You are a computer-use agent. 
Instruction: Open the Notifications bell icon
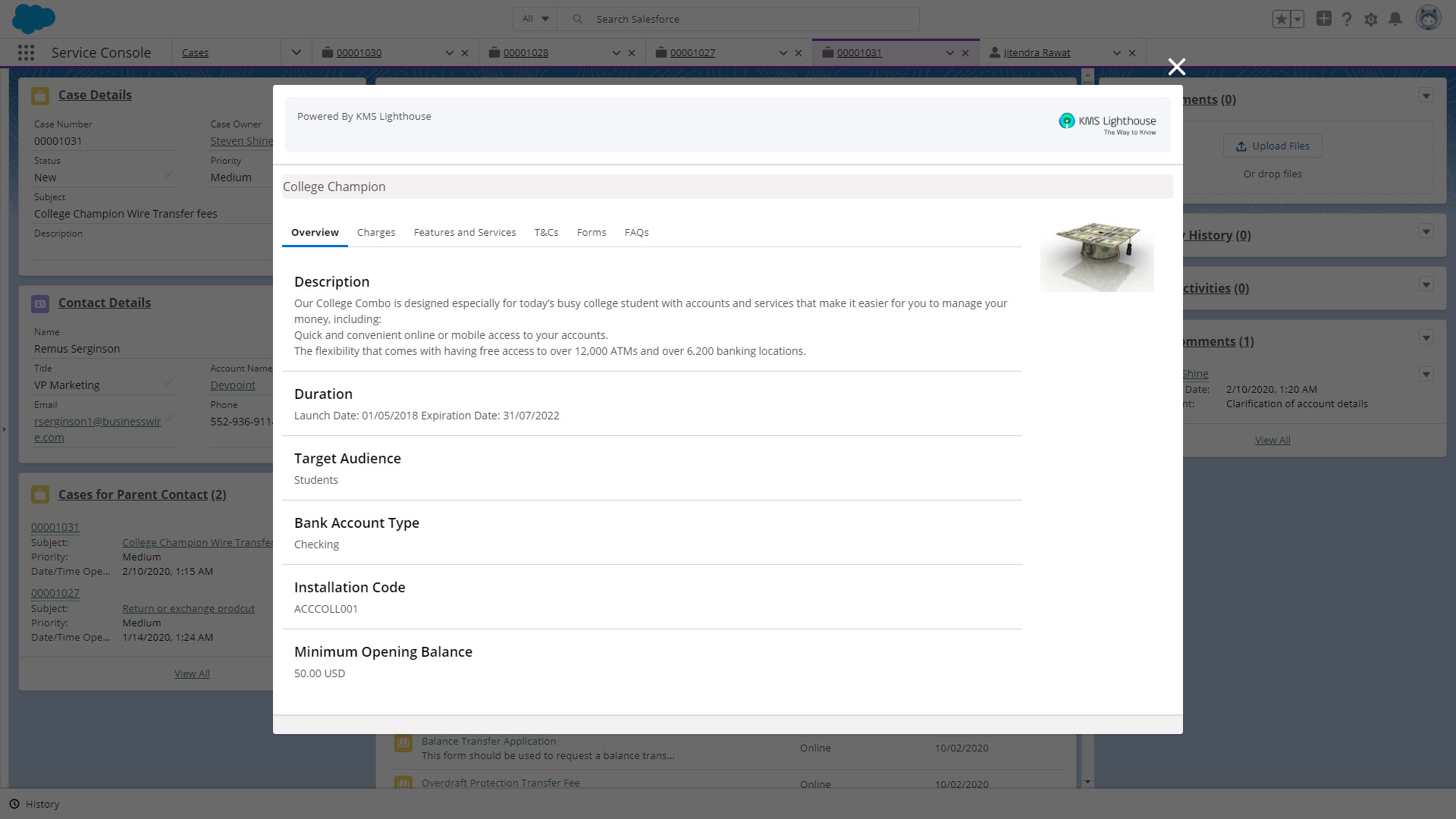point(1395,19)
